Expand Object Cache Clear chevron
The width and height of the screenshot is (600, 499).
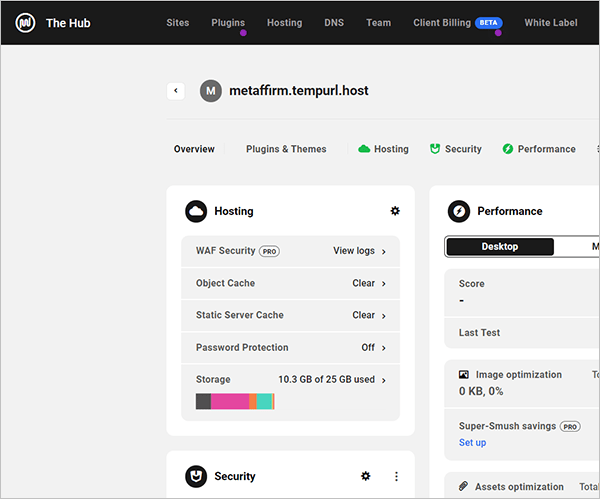click(383, 284)
